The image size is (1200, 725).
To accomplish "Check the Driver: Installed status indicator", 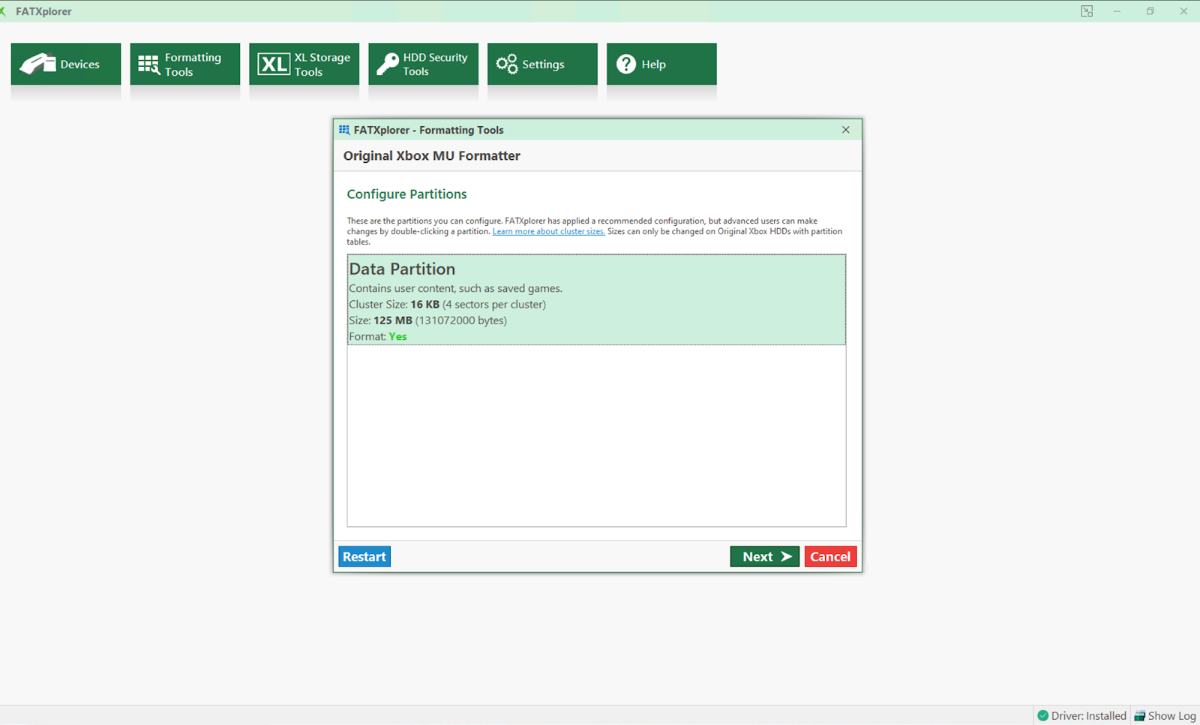I will [x=1081, y=716].
